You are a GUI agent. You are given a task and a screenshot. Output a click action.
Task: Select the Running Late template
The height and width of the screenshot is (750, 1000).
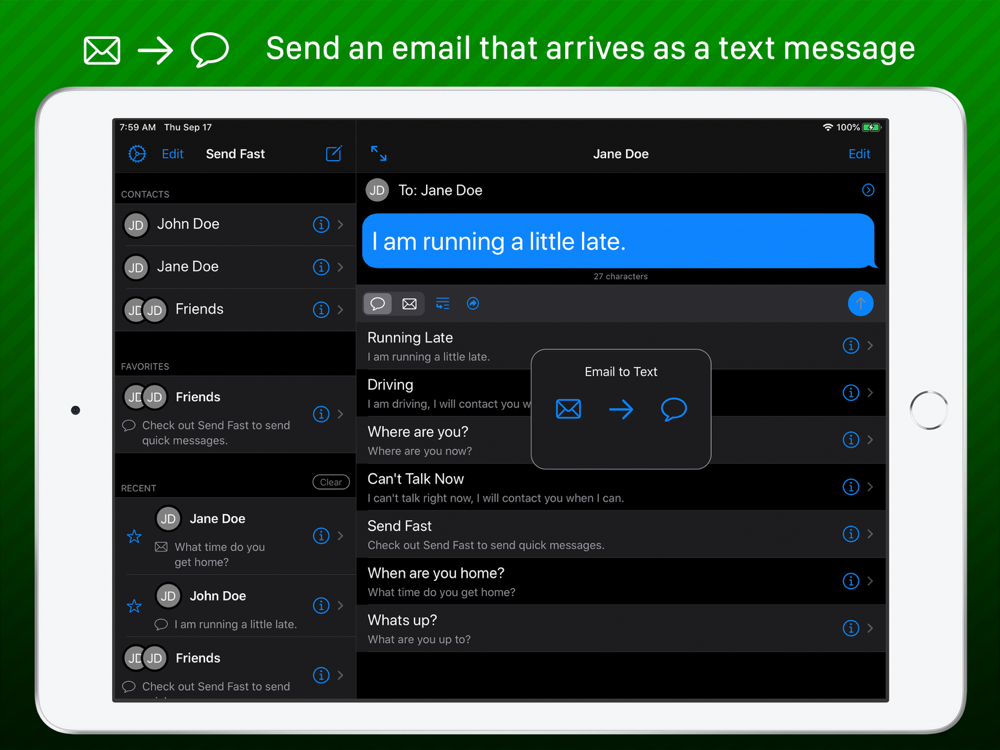point(621,346)
